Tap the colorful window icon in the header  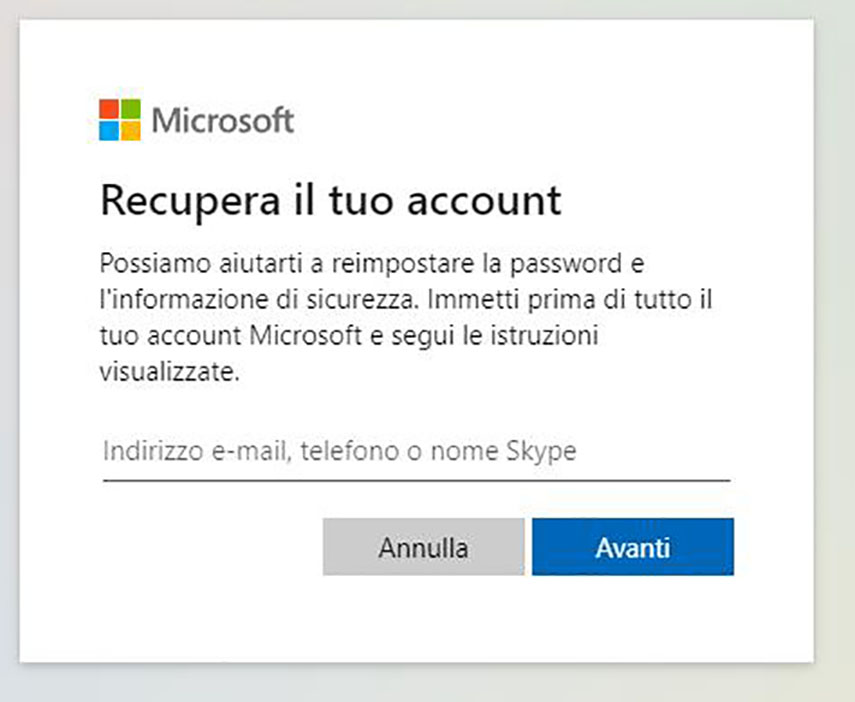tap(120, 118)
